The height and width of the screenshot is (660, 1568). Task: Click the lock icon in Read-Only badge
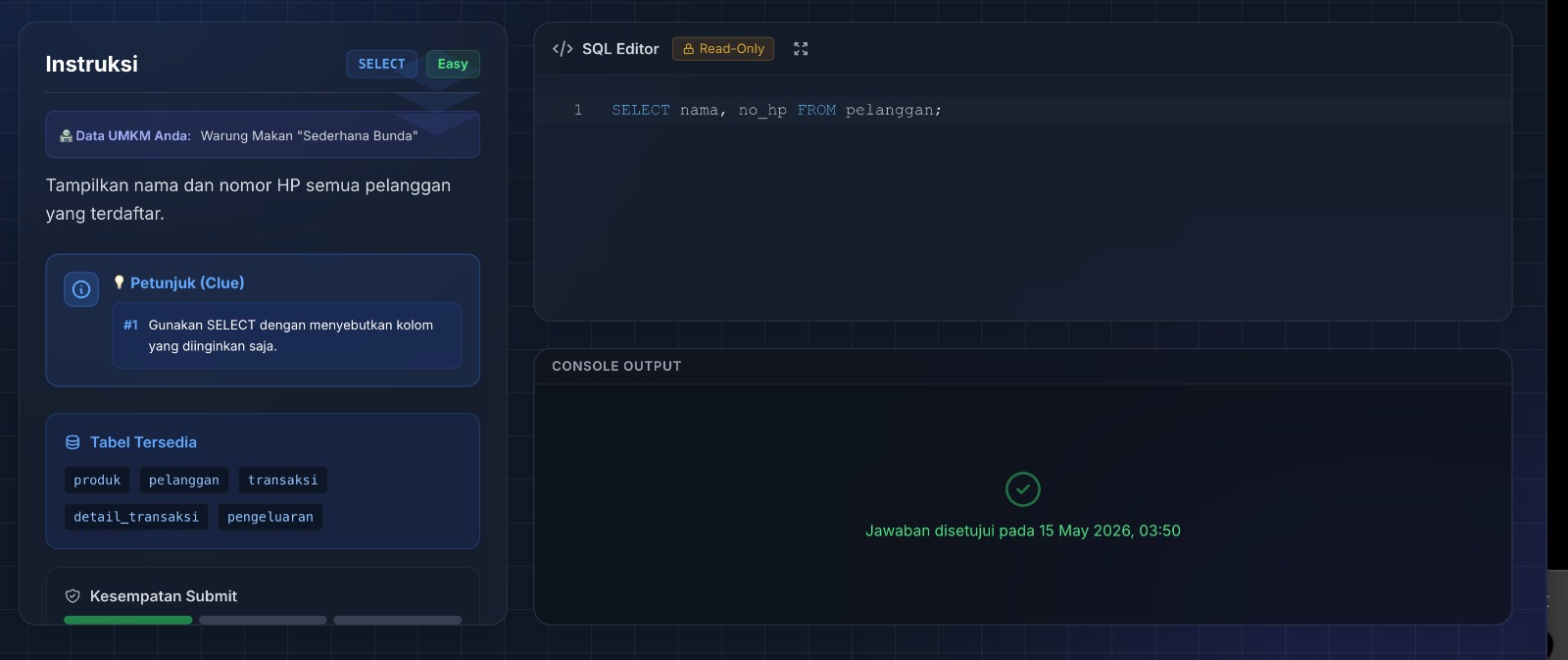click(688, 49)
